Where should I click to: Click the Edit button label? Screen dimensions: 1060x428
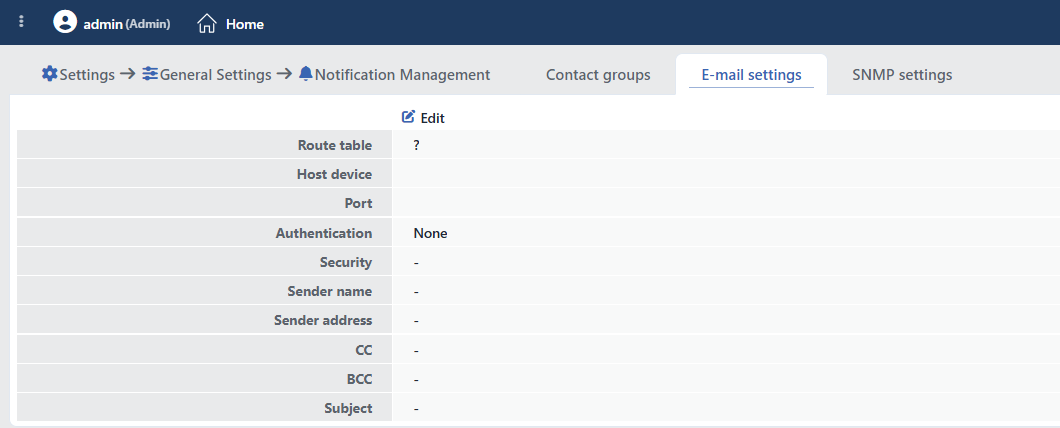433,118
